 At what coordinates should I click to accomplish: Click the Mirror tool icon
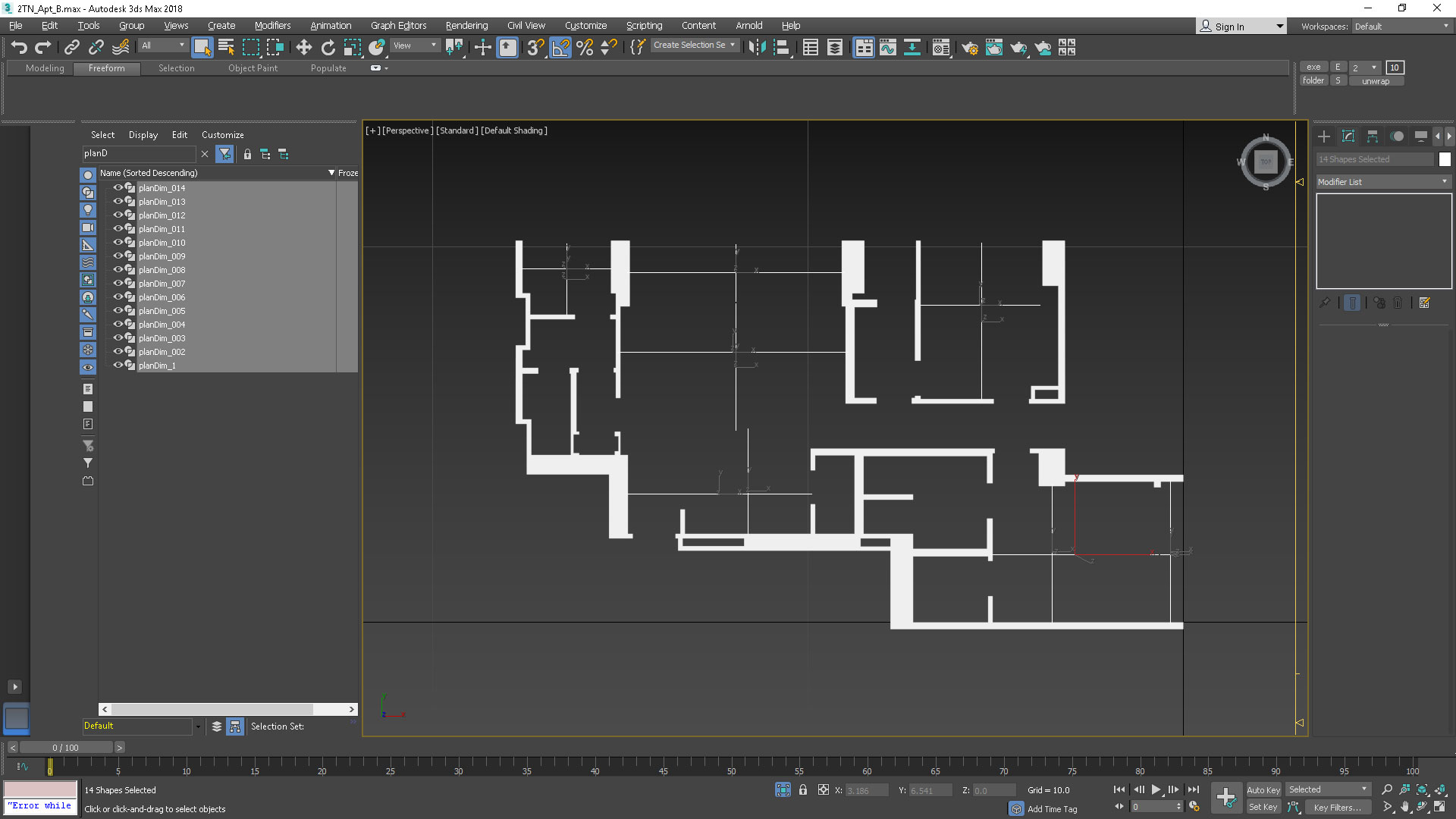coord(756,48)
